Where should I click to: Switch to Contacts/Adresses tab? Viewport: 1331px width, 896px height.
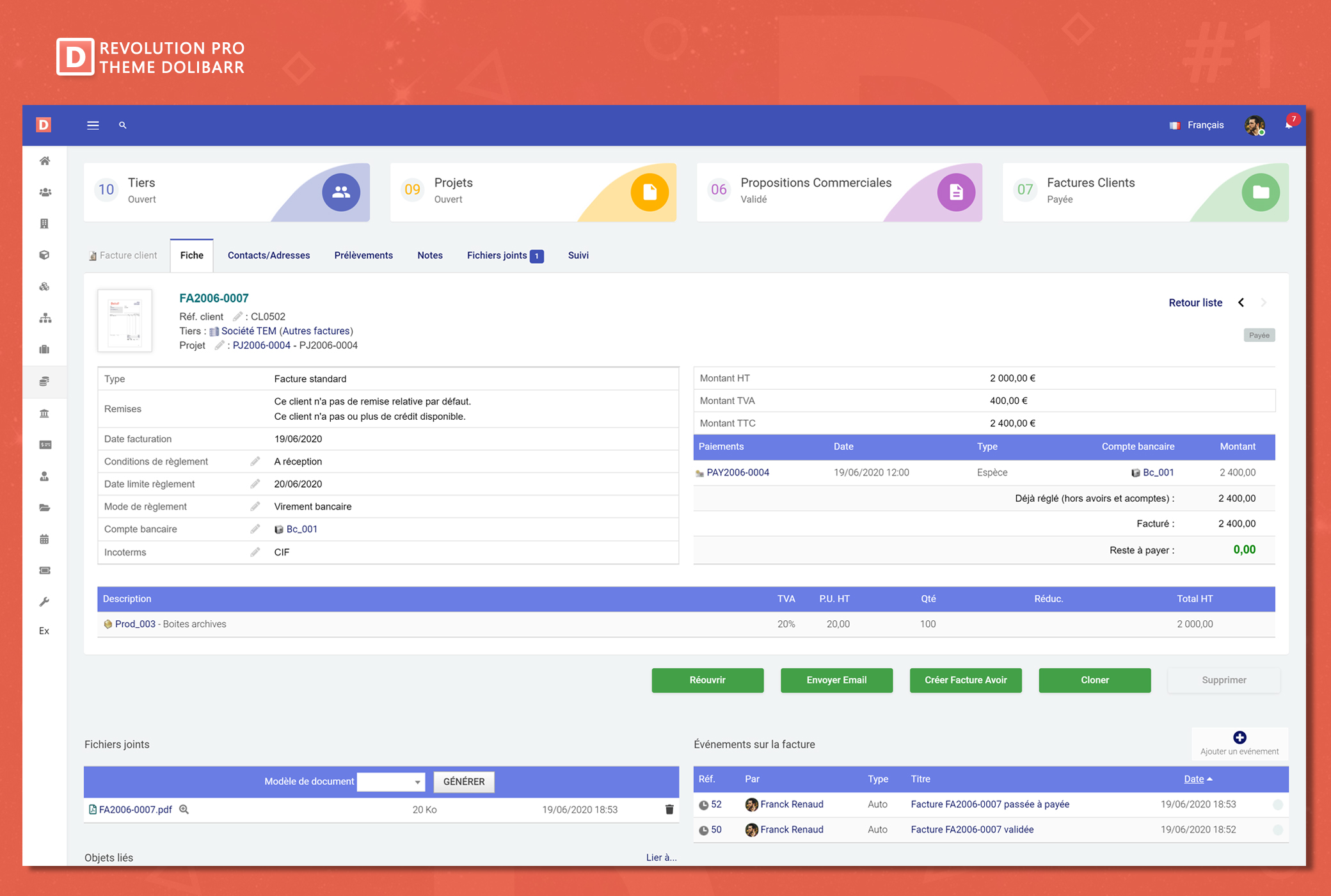(269, 255)
